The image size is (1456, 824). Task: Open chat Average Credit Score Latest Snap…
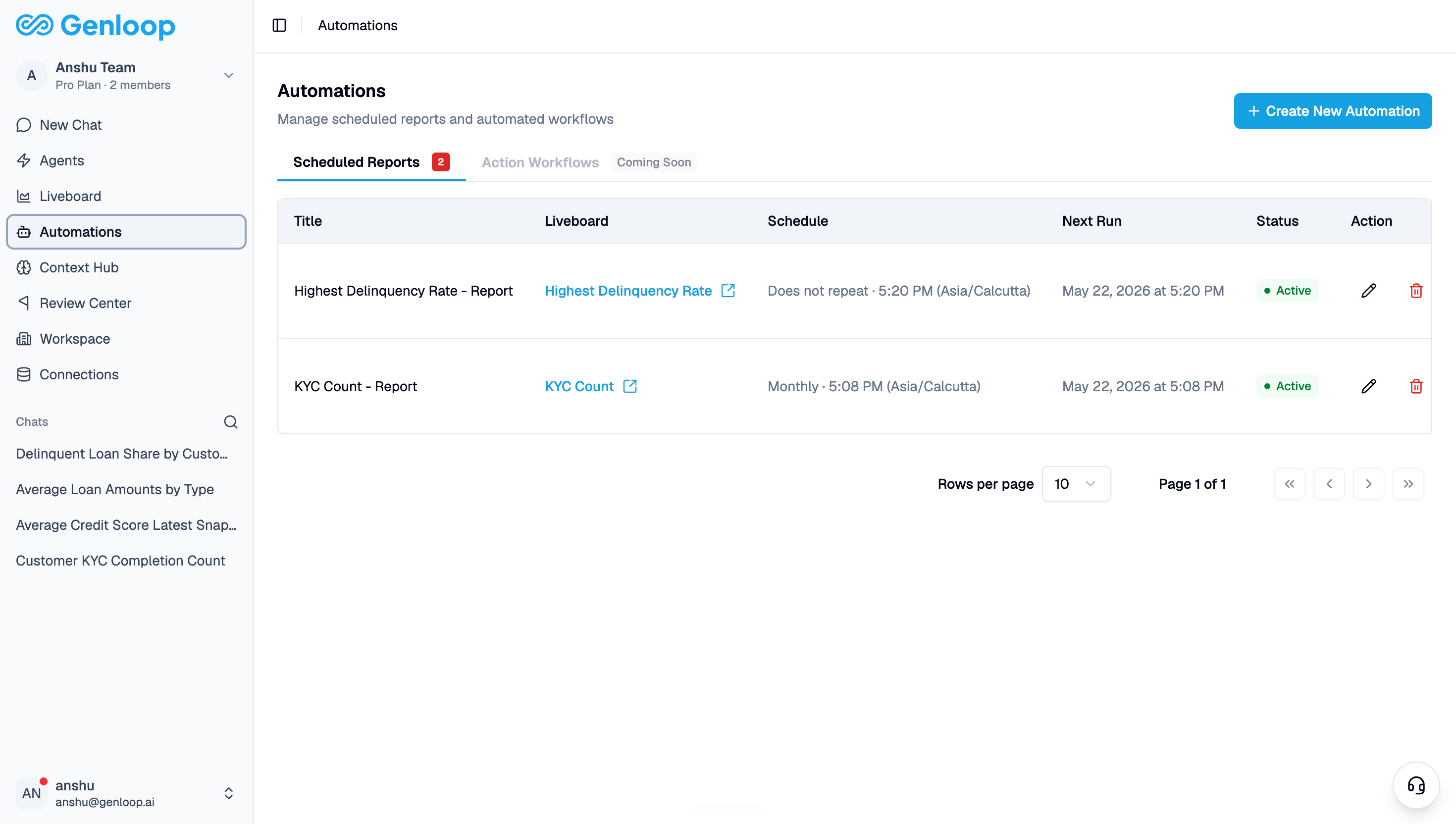(x=126, y=525)
